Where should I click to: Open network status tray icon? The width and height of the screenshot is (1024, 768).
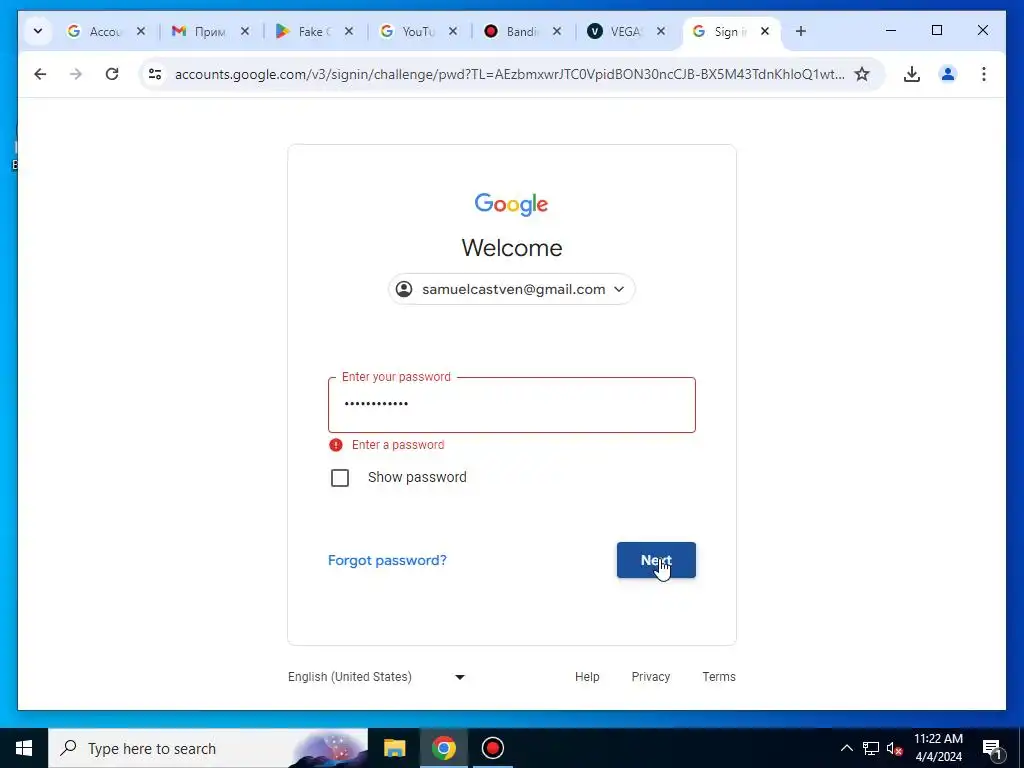coord(871,748)
